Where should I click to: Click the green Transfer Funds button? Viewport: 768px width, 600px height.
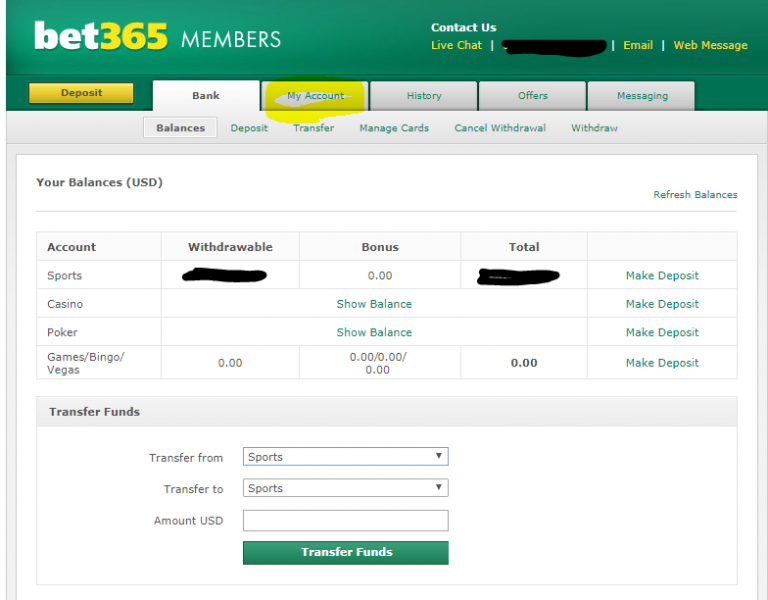pos(345,552)
